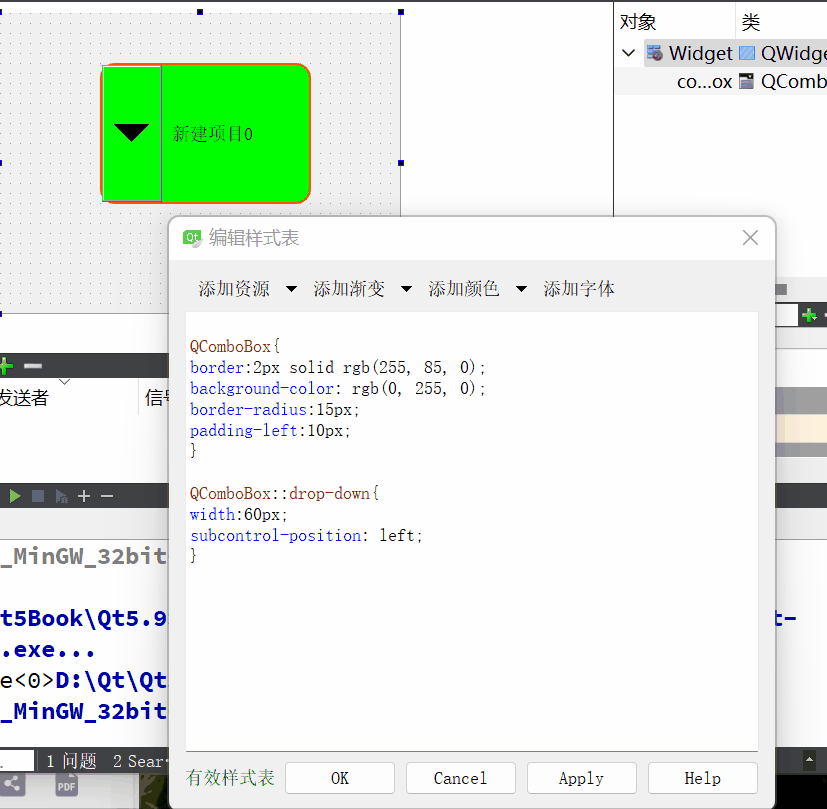
Task: Start debugging with the debugger icon
Action: coord(61,496)
